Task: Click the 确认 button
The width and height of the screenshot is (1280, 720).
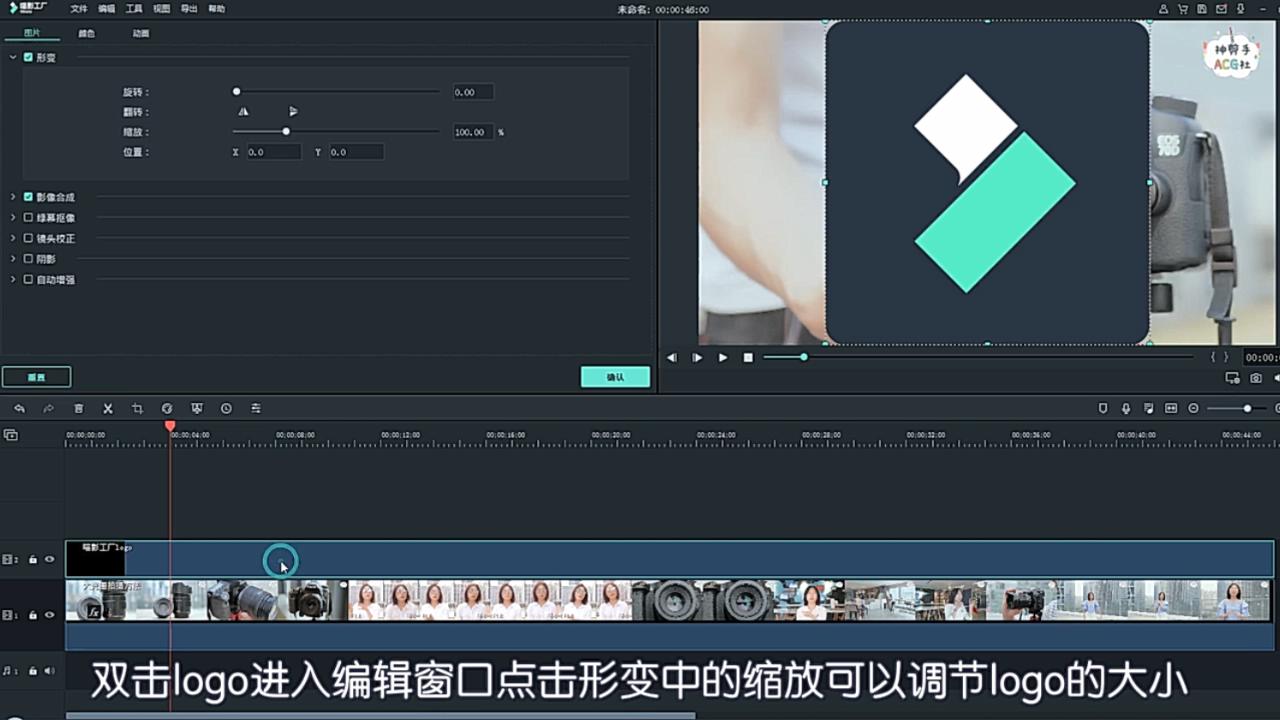Action: click(615, 377)
